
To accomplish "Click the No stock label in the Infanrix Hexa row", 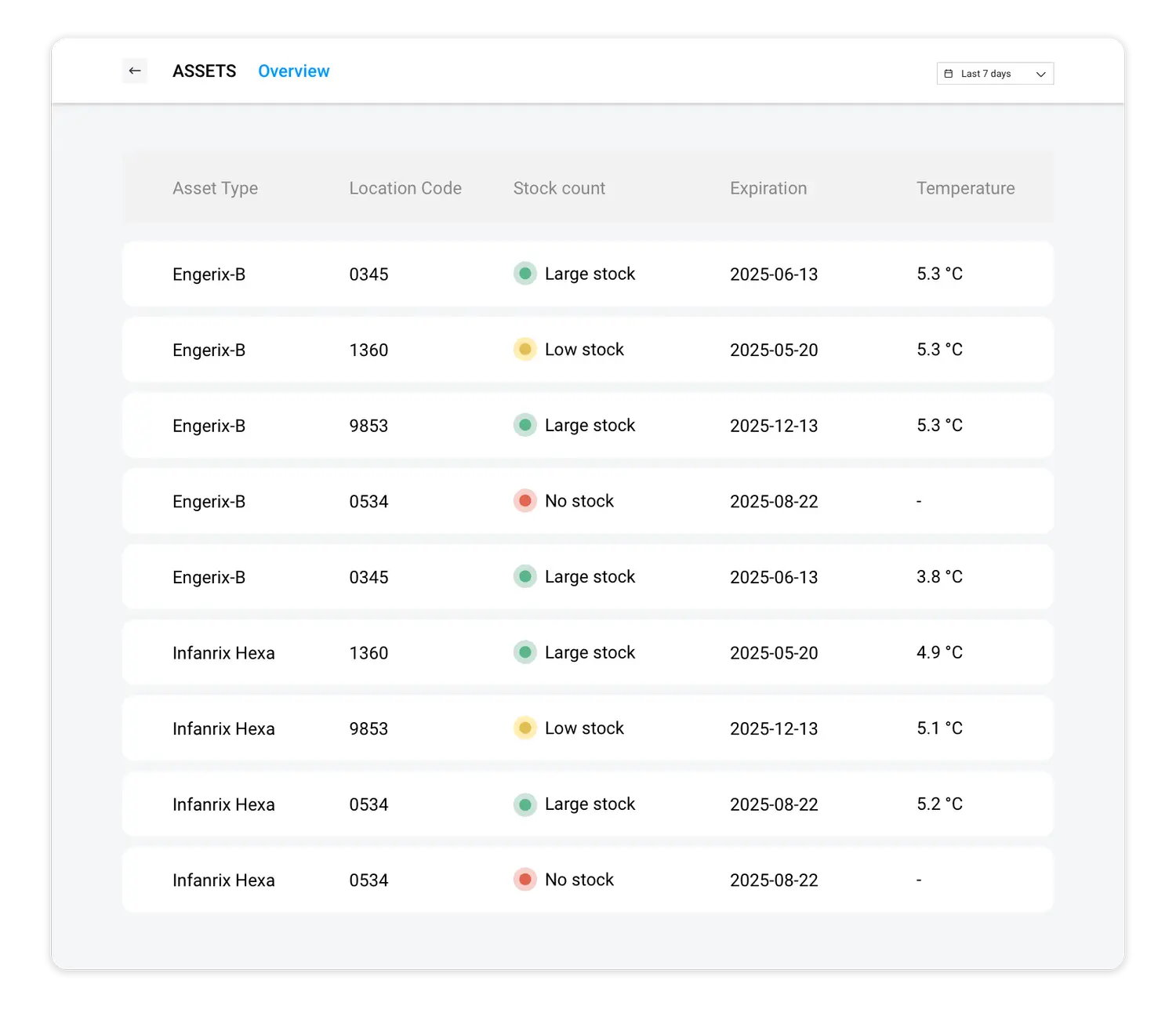I will click(x=579, y=880).
